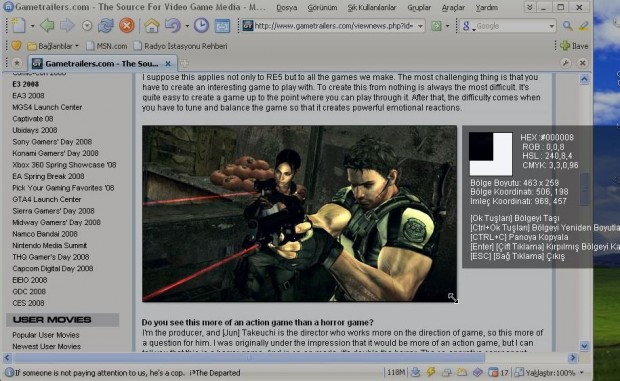Screen dimensions: 620x381
Task: Expand the Go button dropdown arrow
Action: click(447, 26)
